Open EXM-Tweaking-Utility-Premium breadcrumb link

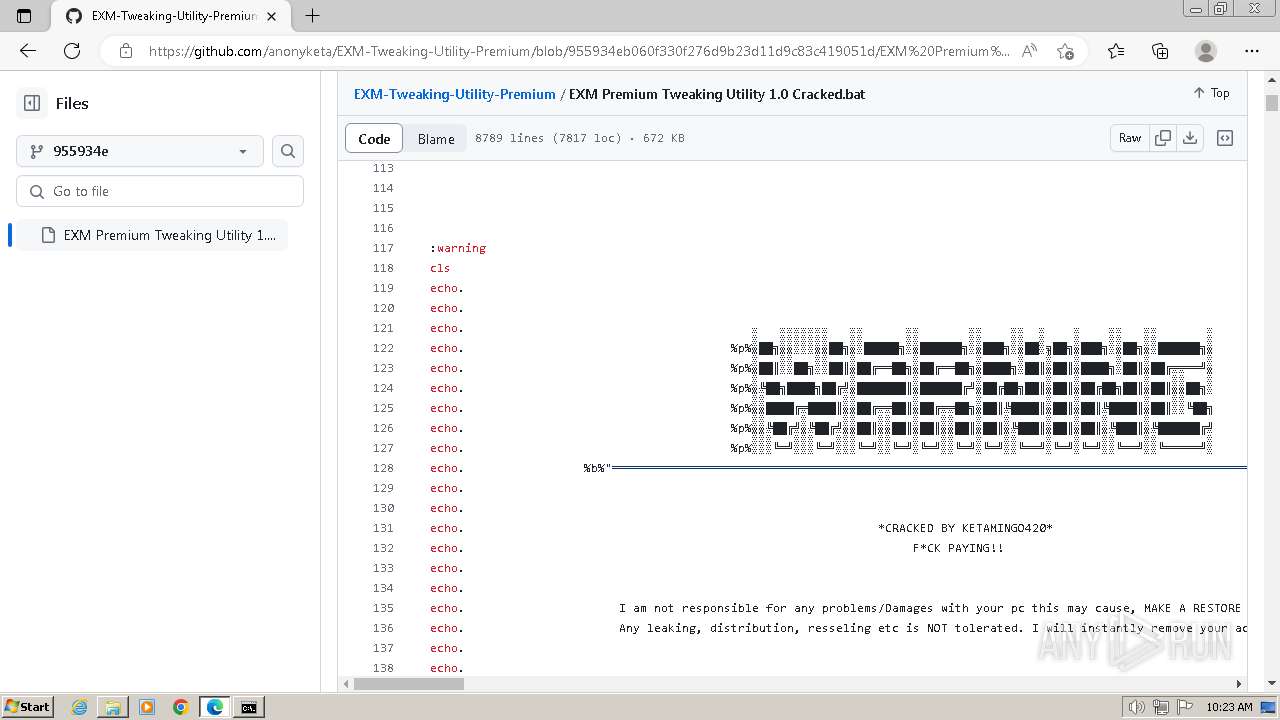[454, 94]
